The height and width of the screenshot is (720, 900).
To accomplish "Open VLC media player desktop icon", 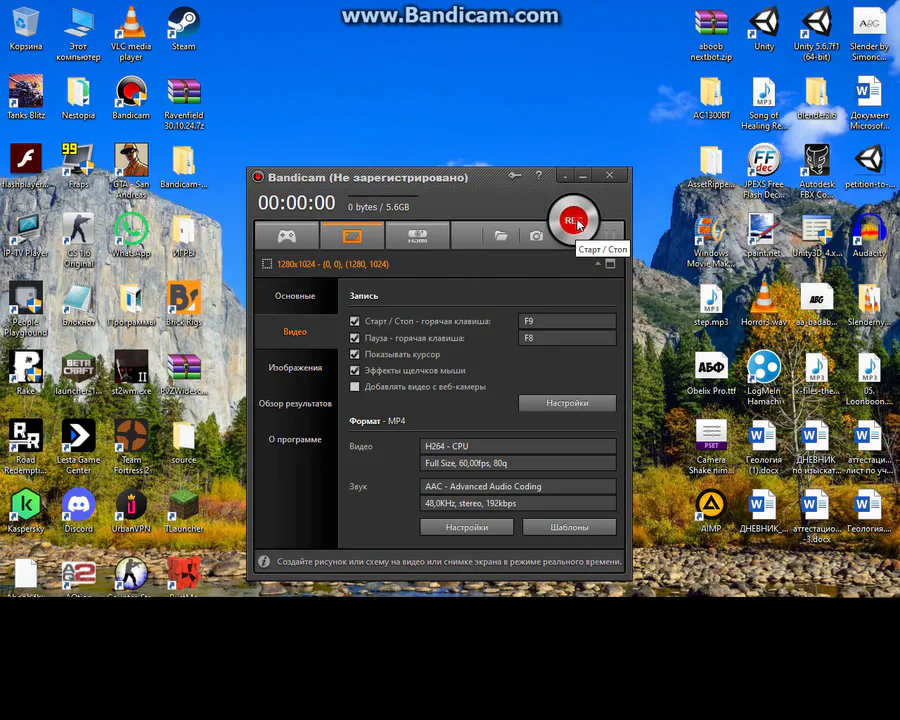I will click(131, 33).
